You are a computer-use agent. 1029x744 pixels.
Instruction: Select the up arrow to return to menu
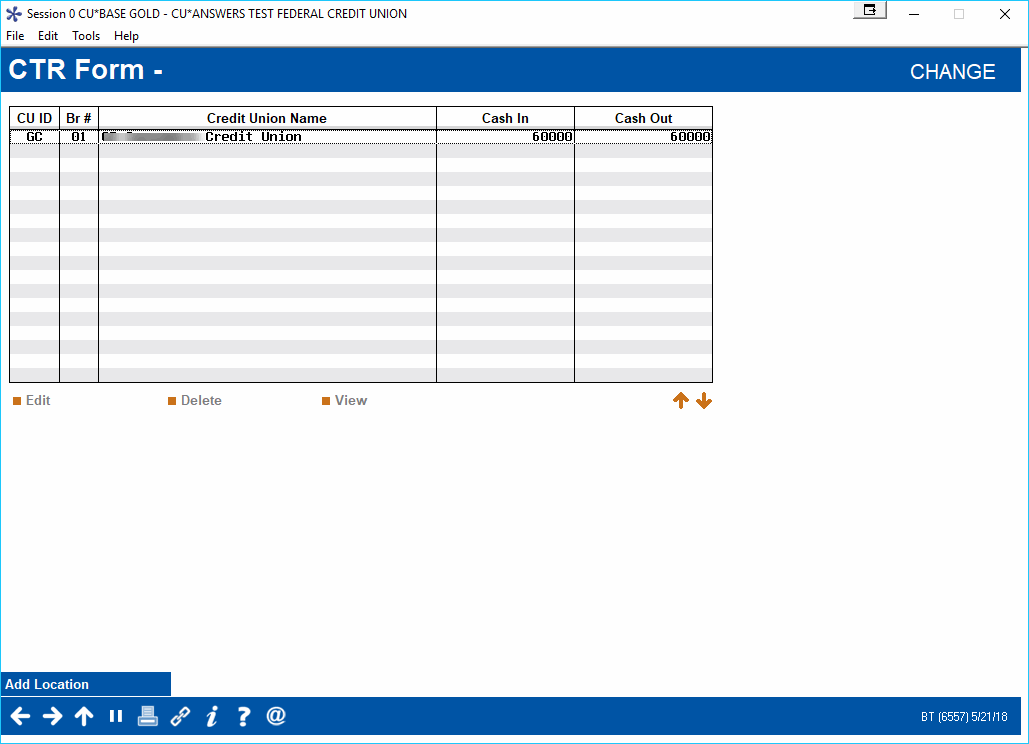pyautogui.click(x=84, y=716)
